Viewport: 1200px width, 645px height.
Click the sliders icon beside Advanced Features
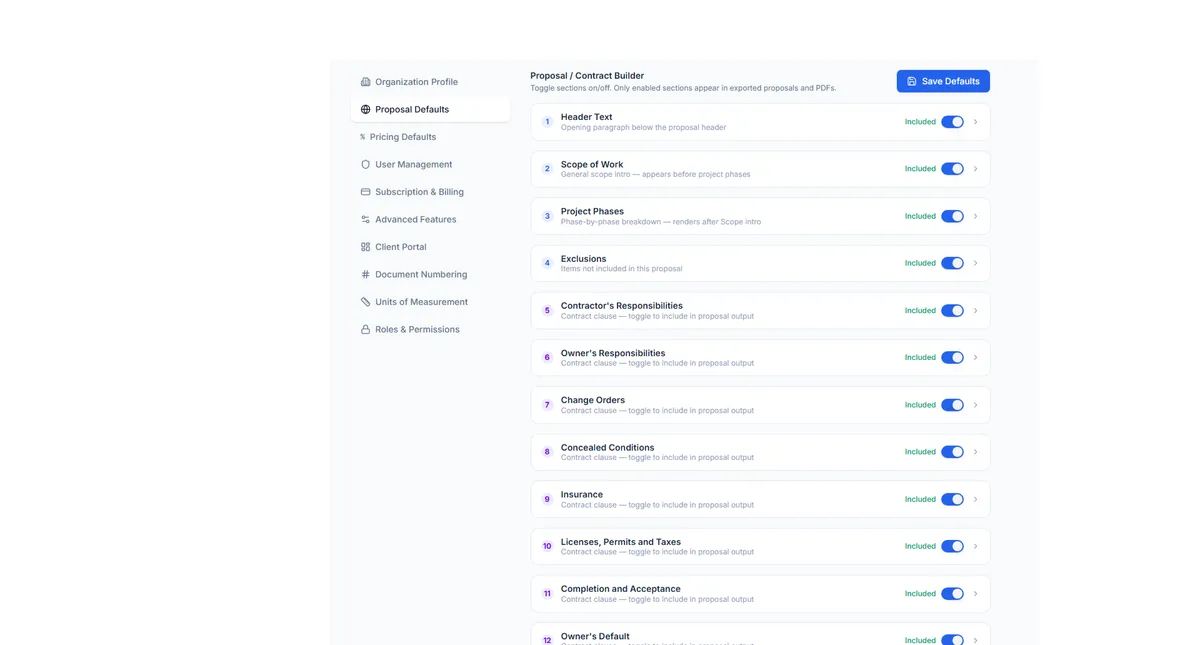pyautogui.click(x=365, y=220)
